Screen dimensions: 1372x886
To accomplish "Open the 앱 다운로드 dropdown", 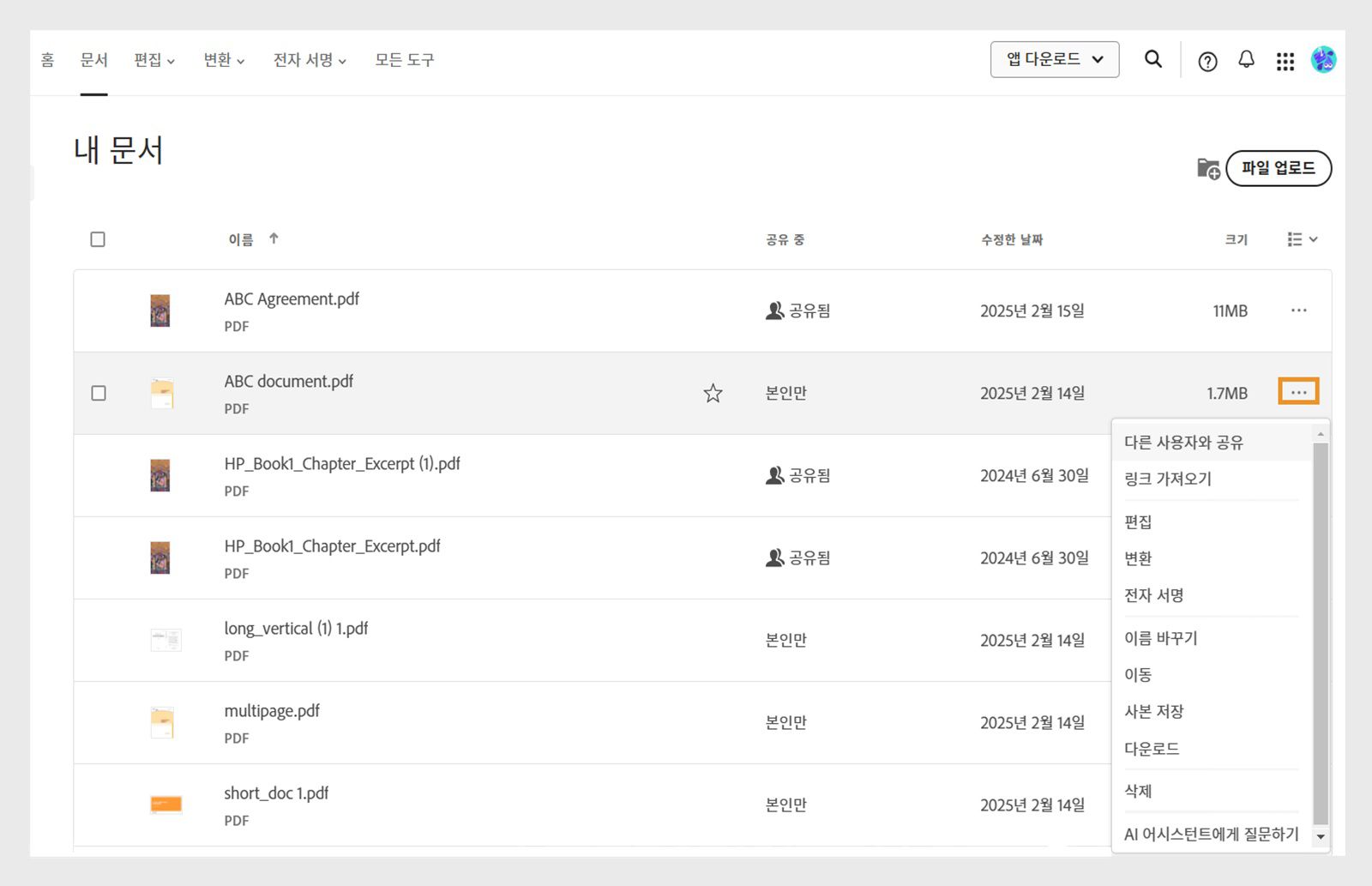I will point(1055,59).
